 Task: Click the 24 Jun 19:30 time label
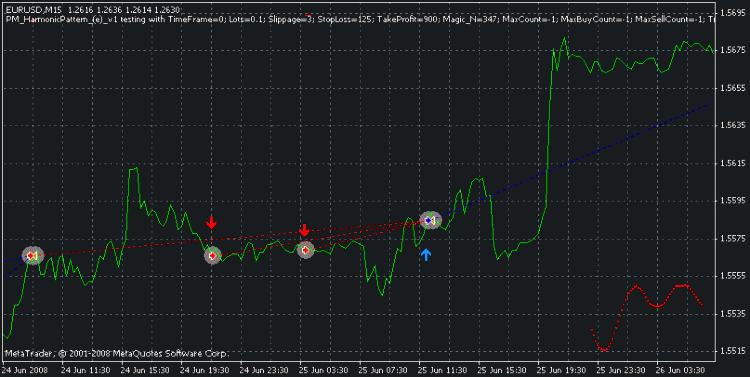[x=205, y=370]
